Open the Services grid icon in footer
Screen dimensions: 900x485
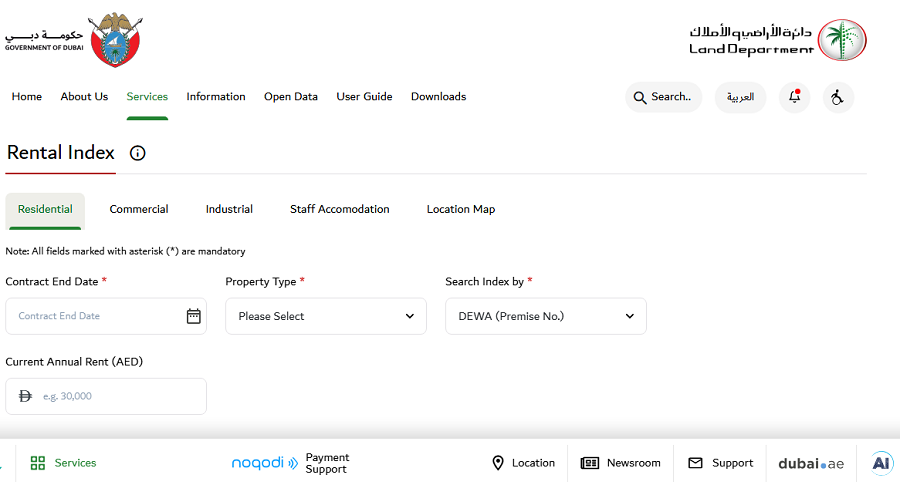click(38, 463)
